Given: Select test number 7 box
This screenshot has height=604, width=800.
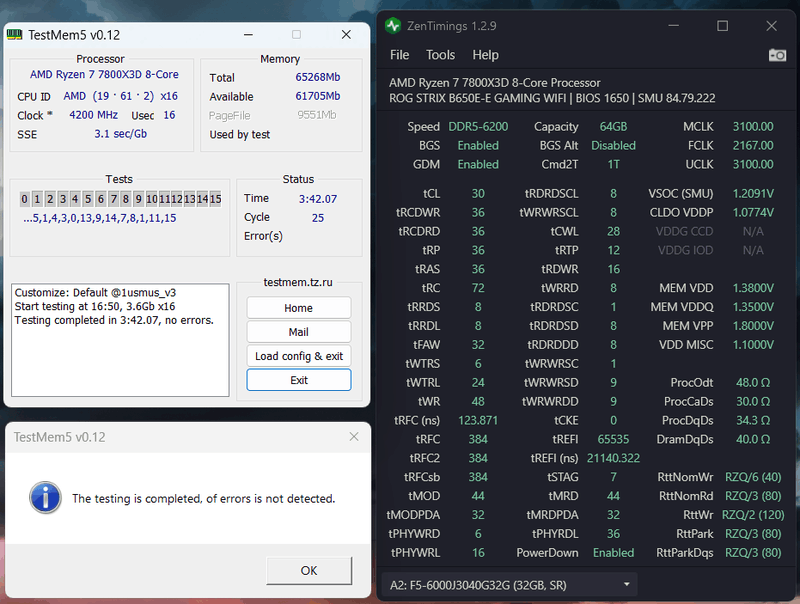Looking at the screenshot, I should coord(113,199).
